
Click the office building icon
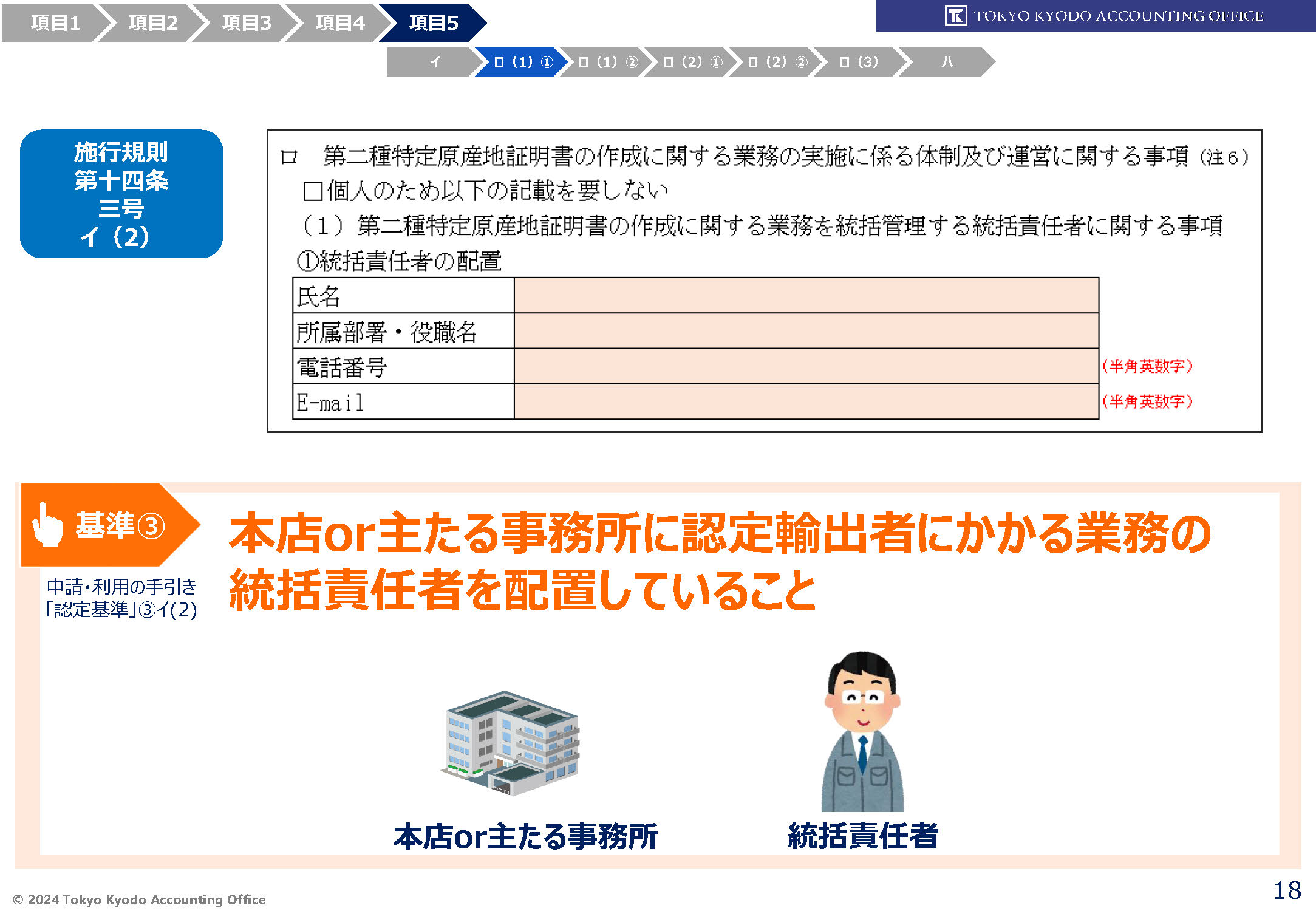pyautogui.click(x=511, y=742)
